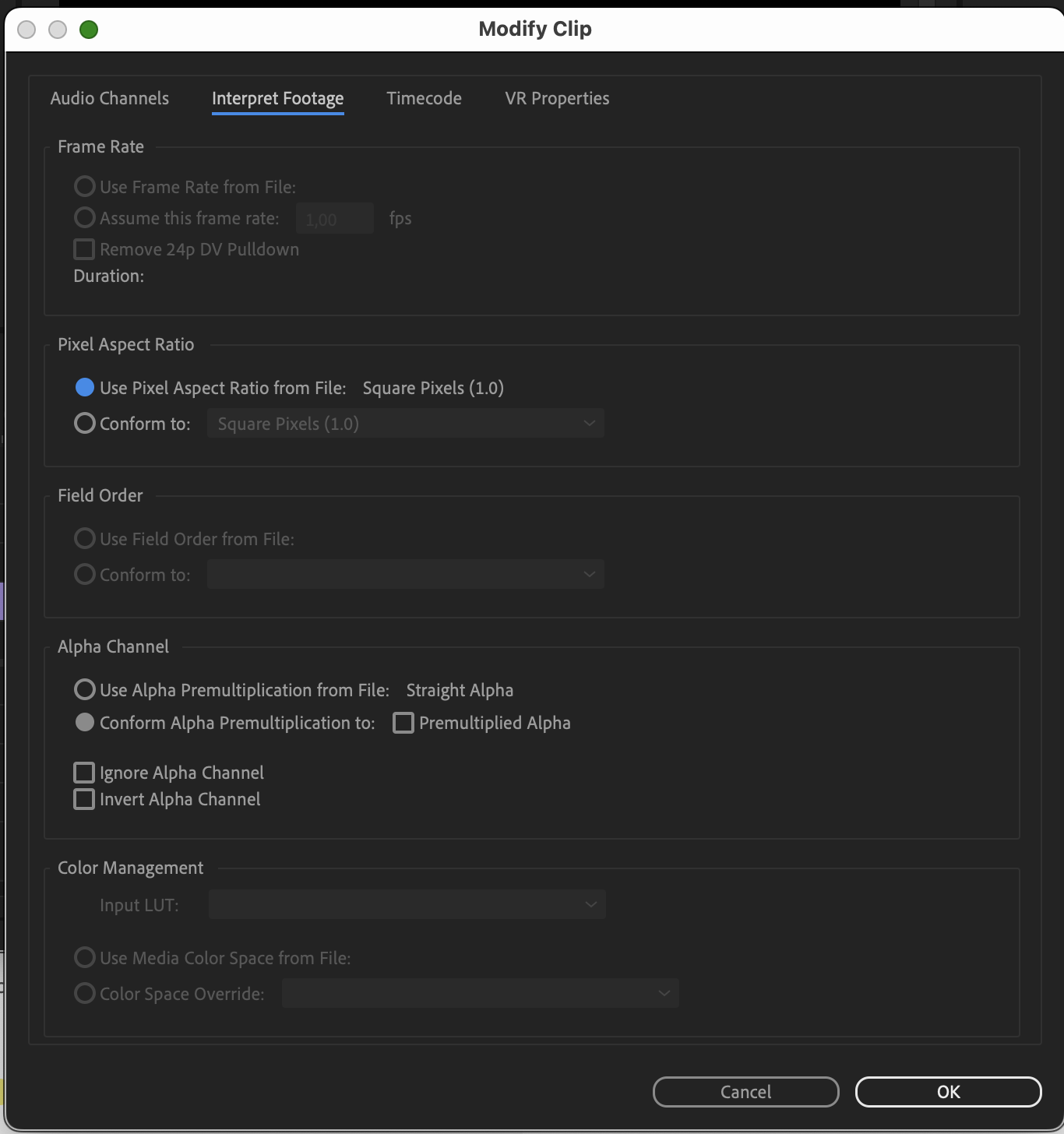Open the Input LUT dropdown
Screen dimensions: 1064x1134
tap(405, 904)
